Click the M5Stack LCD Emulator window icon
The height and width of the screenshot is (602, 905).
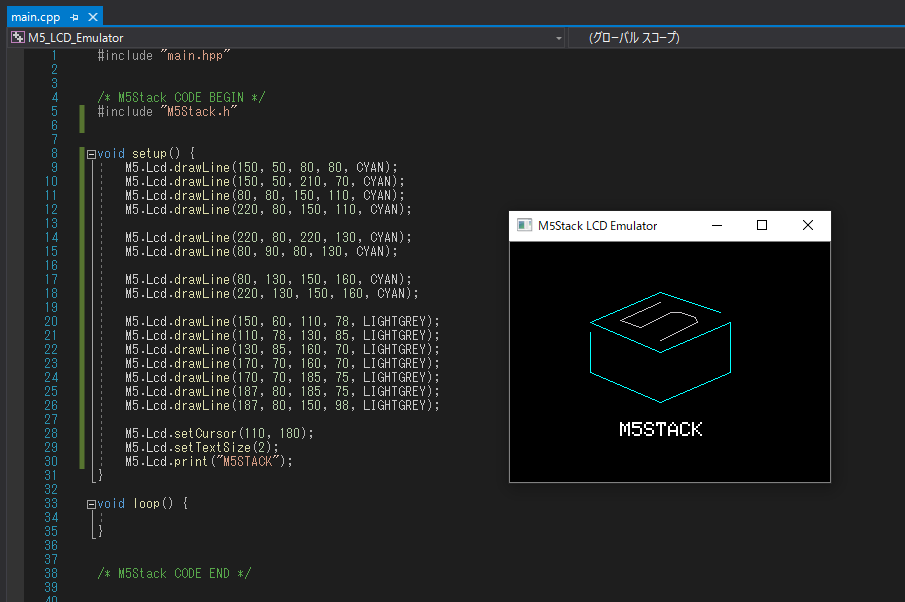coord(524,225)
